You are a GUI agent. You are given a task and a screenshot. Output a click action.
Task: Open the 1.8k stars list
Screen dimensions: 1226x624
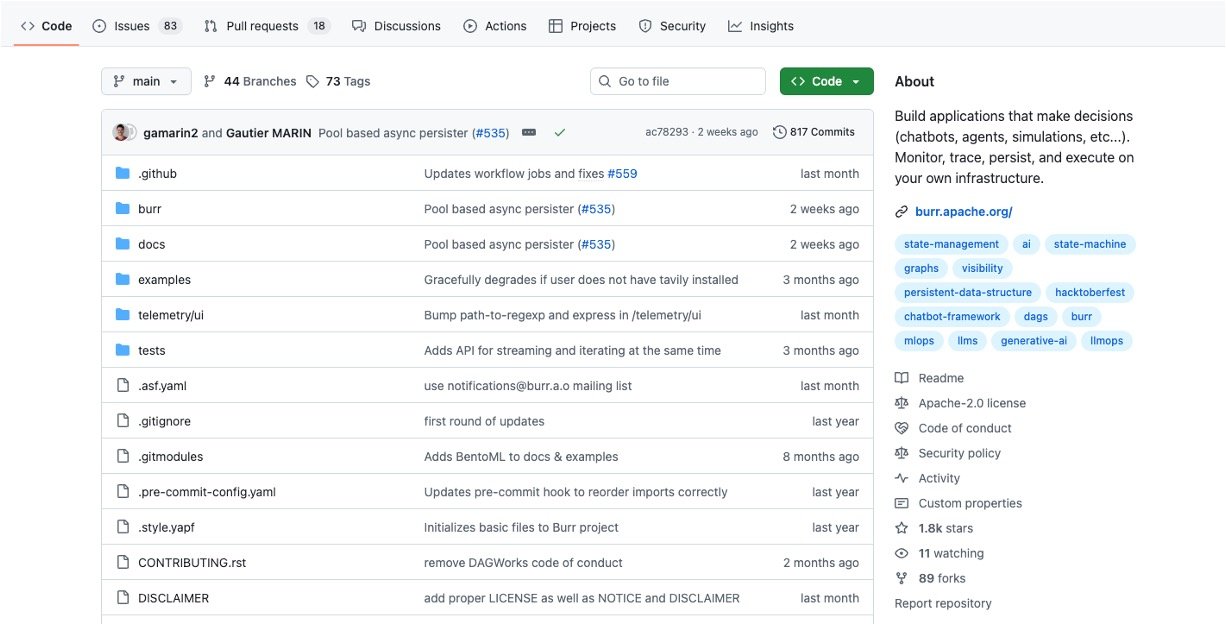click(x=944, y=528)
